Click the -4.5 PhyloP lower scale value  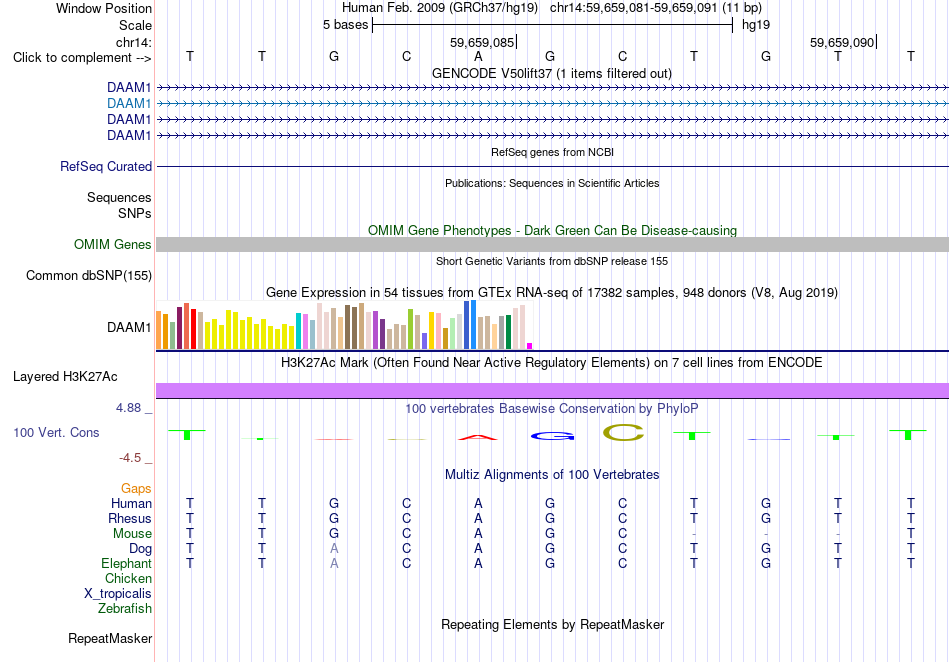(130, 458)
